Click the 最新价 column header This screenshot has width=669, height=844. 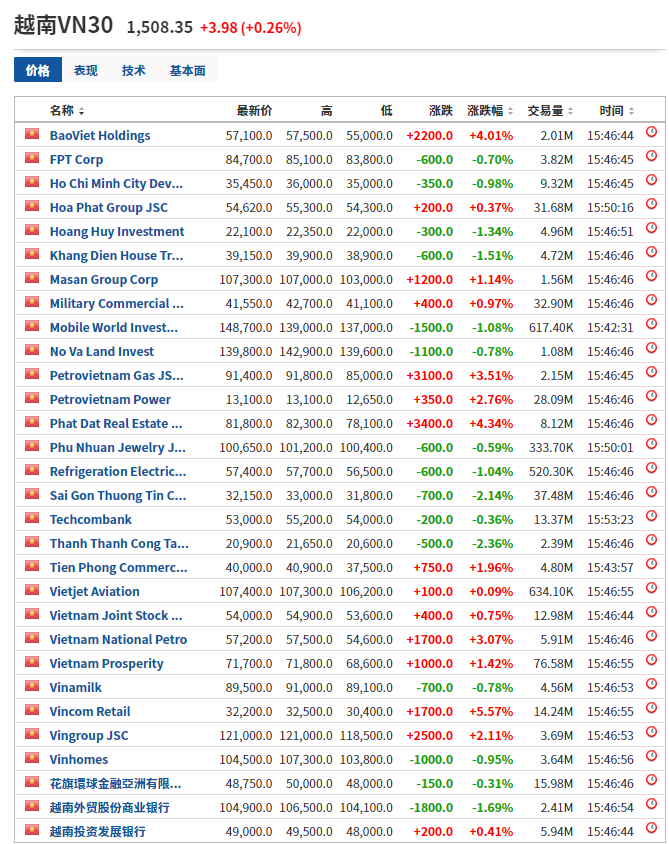(254, 111)
